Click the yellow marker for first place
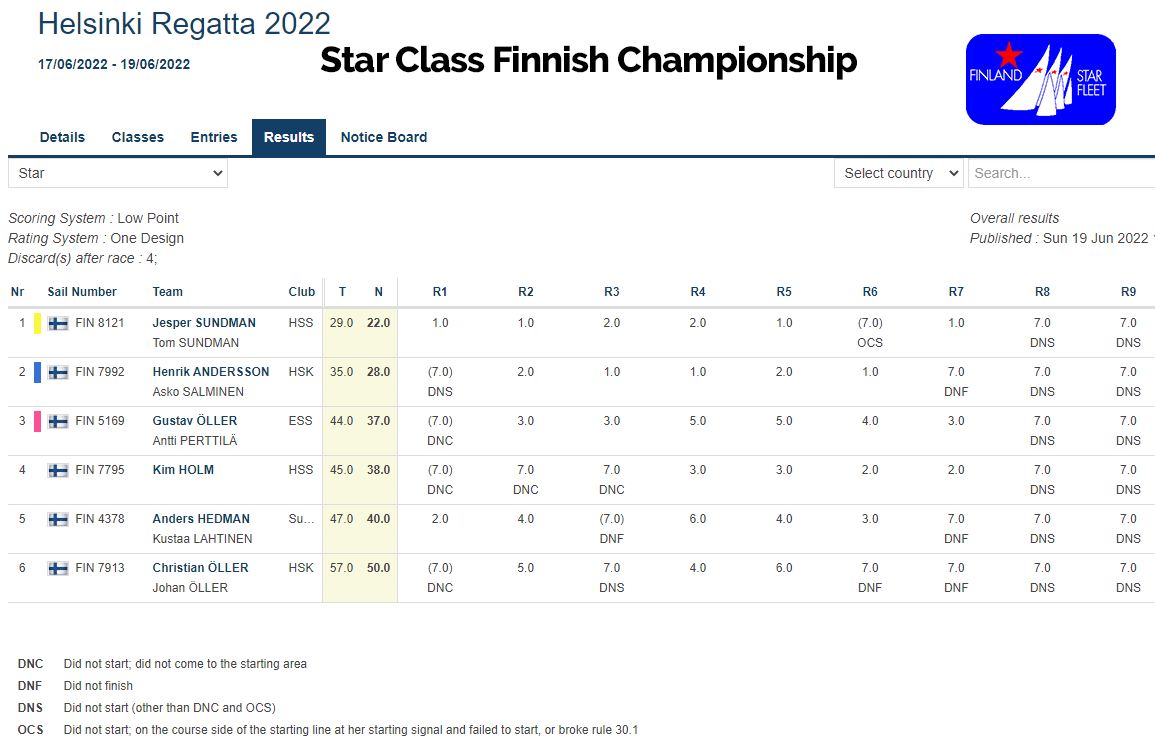 [38, 323]
